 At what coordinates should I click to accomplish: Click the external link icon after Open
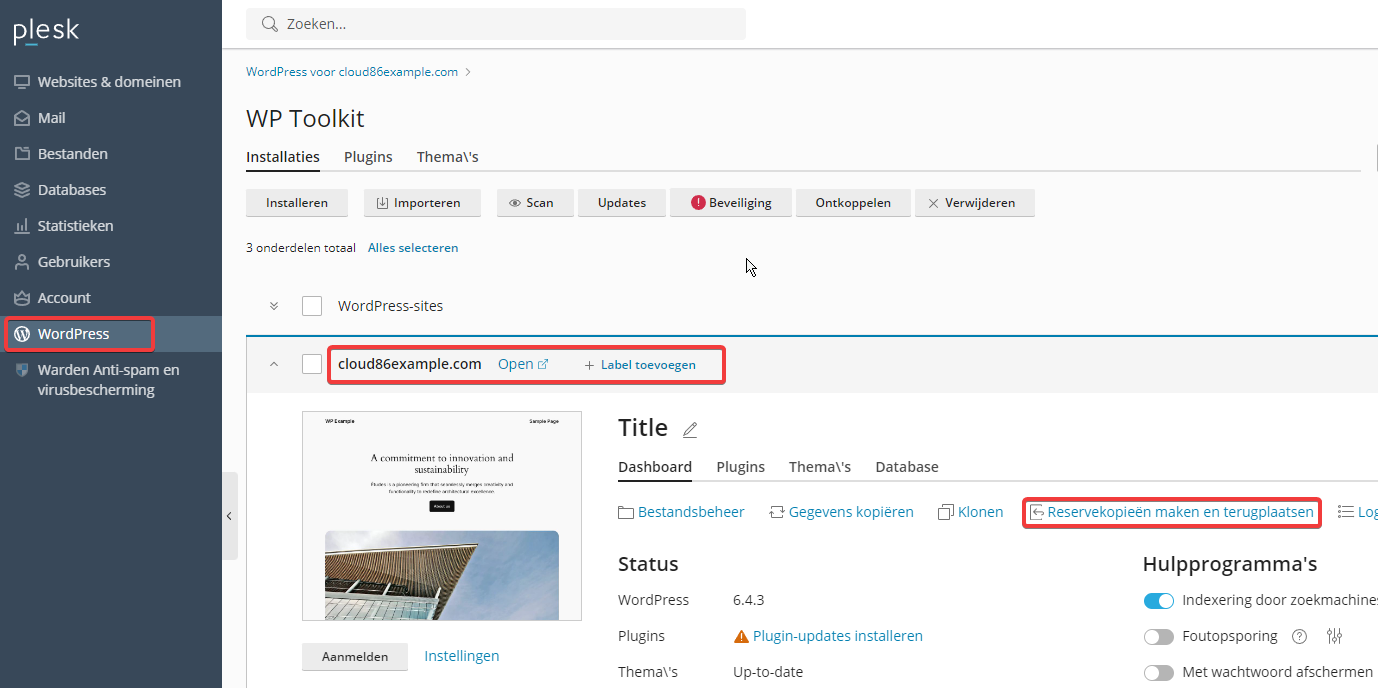(x=543, y=365)
